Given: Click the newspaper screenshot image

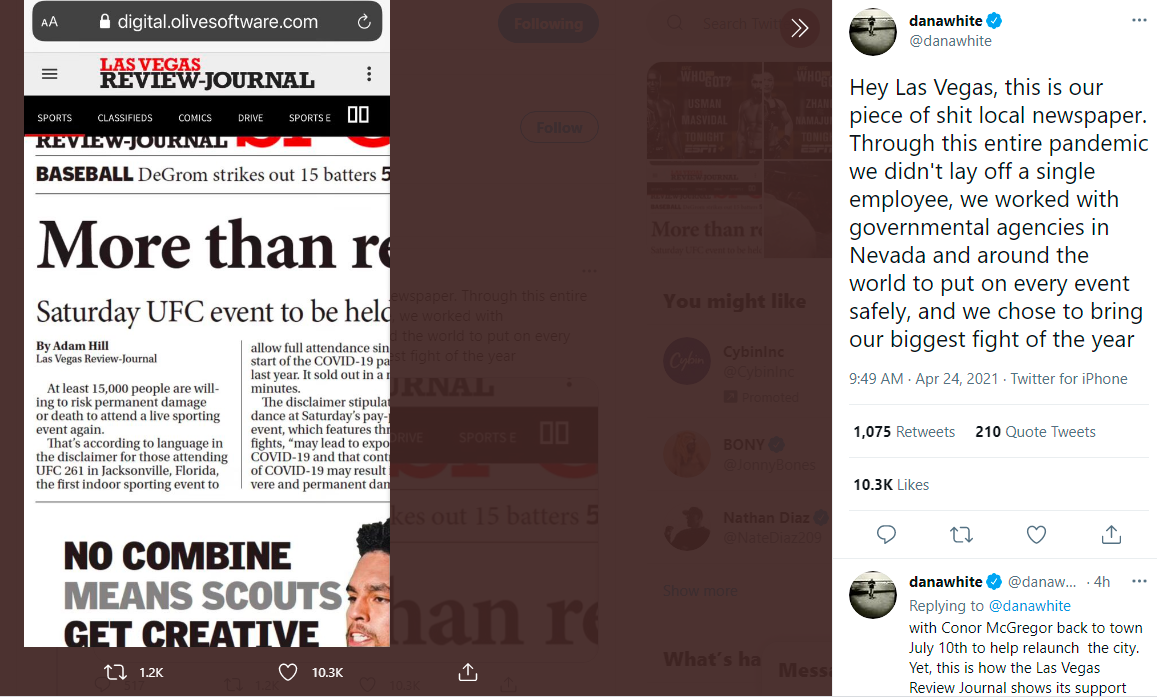Looking at the screenshot, I should tap(207, 323).
